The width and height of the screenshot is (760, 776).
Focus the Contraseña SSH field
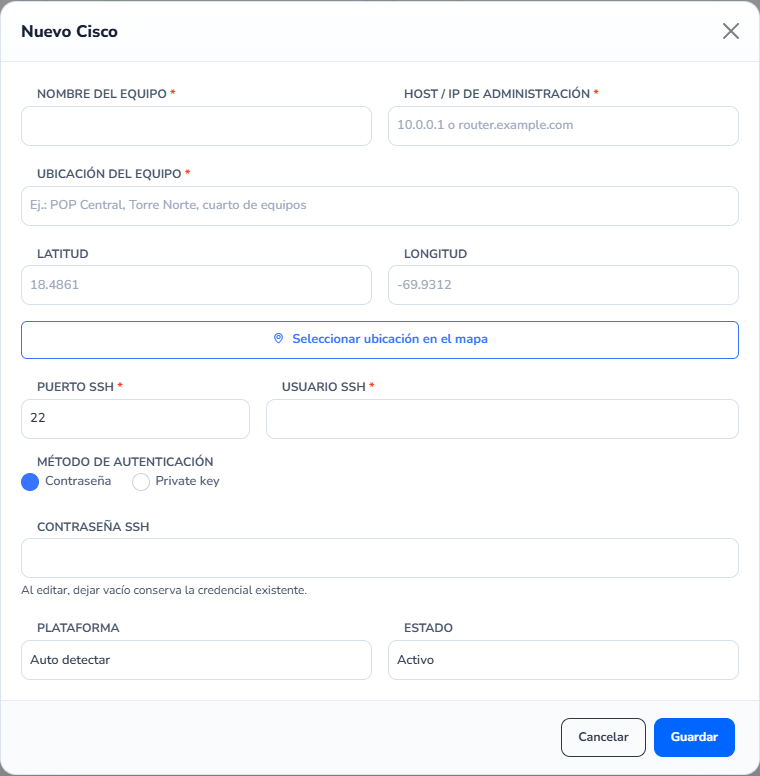380,558
